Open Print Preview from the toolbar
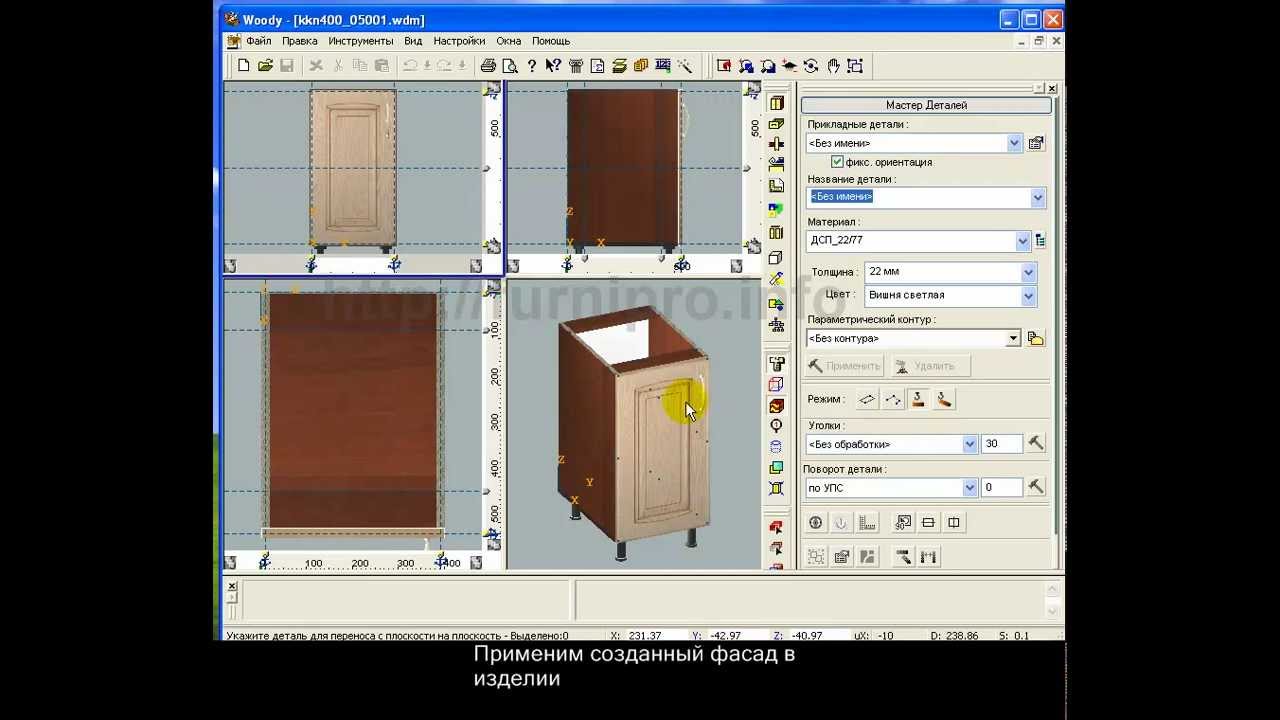Viewport: 1280px width, 720px height. click(x=510, y=66)
